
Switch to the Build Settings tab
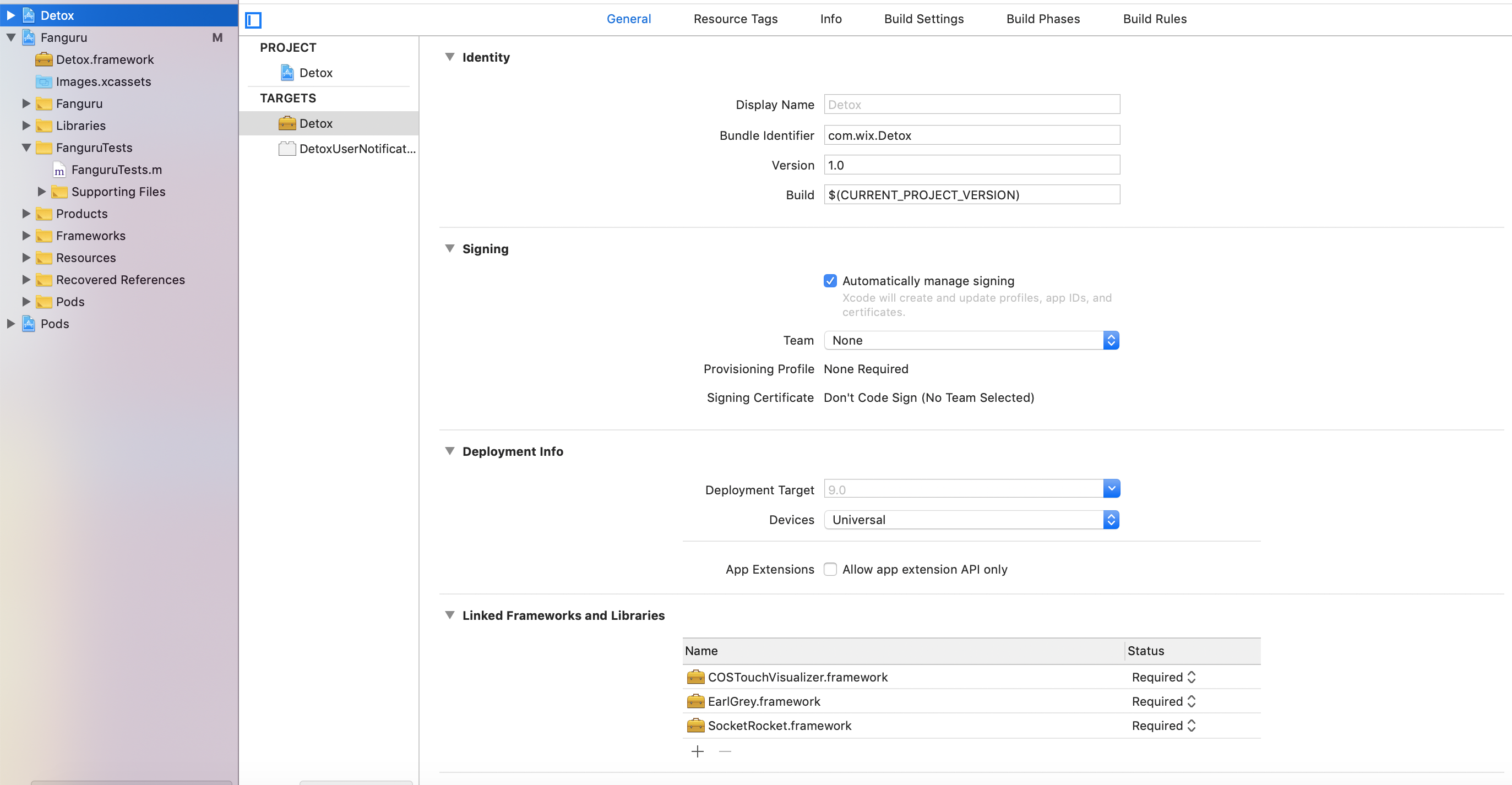click(x=924, y=19)
